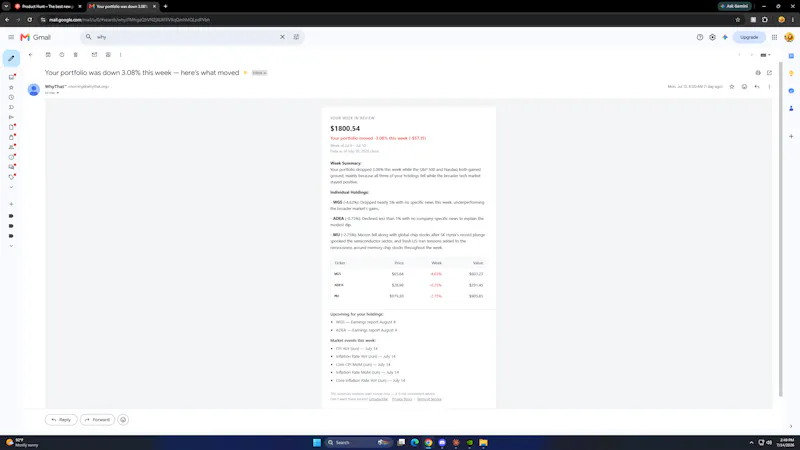The image size is (800, 450).
Task: Click Move to folder icon
Action: [x=108, y=55]
